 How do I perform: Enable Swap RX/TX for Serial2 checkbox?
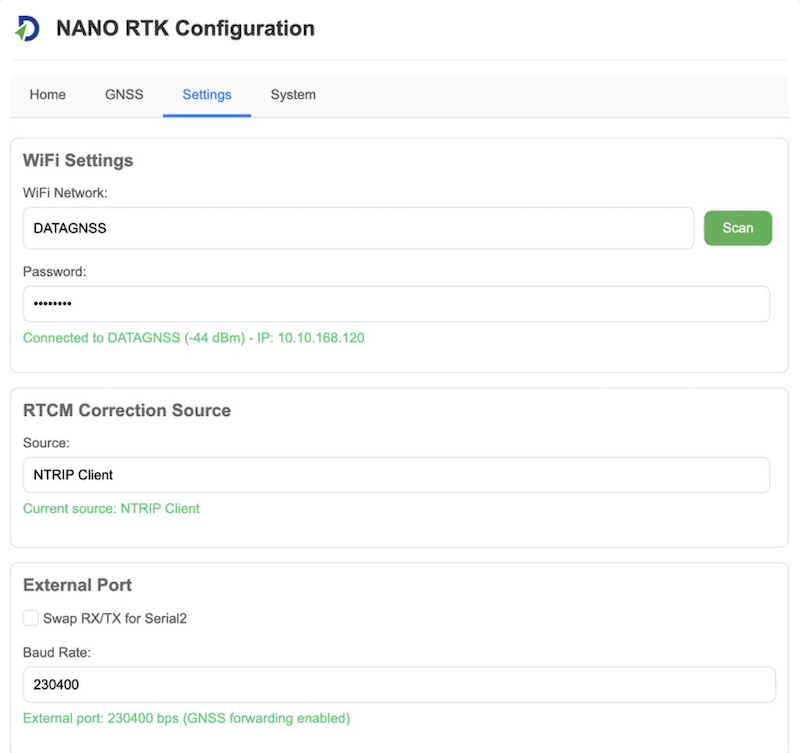(x=31, y=618)
